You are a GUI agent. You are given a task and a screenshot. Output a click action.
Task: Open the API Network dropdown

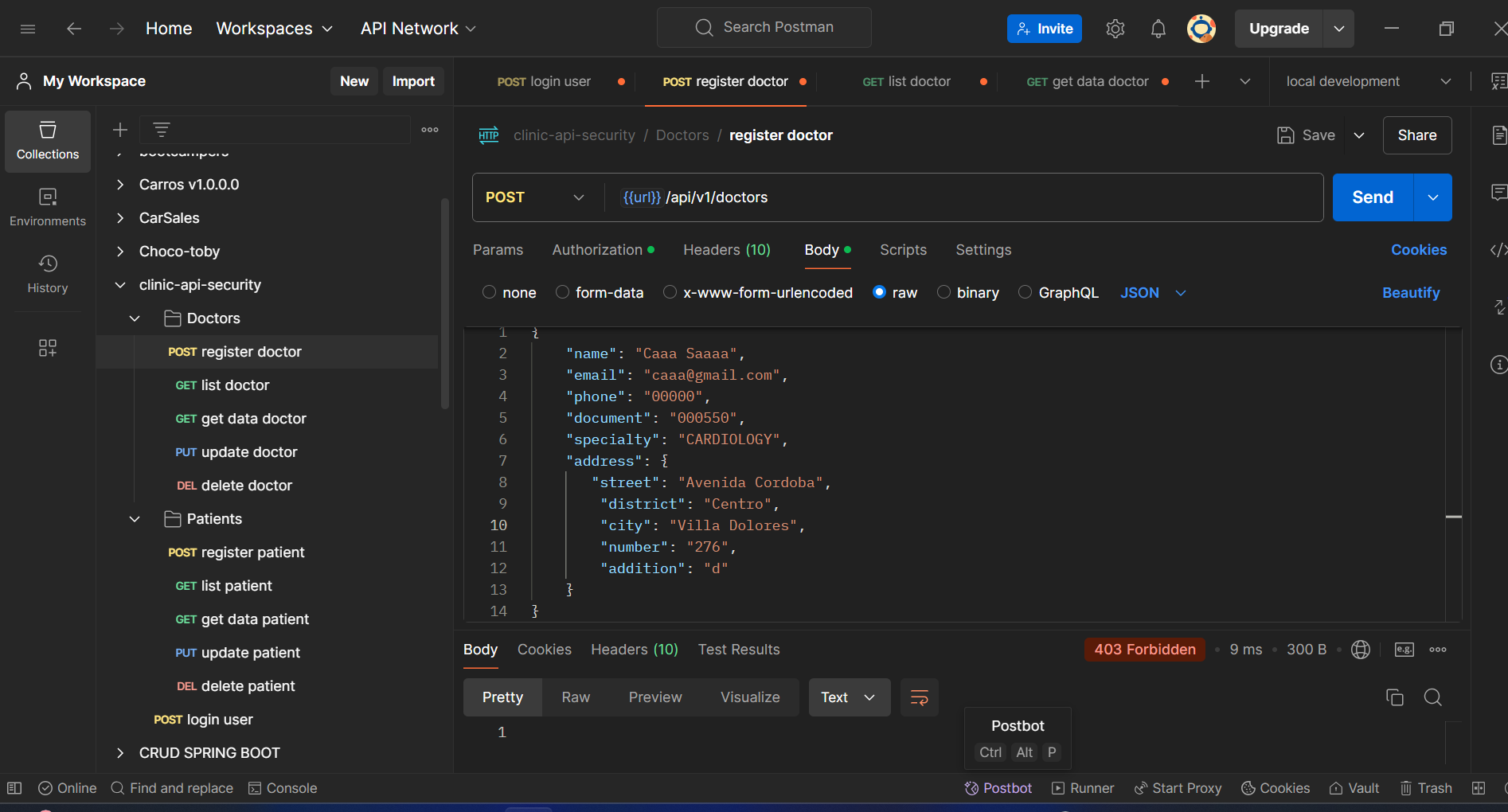coord(419,29)
